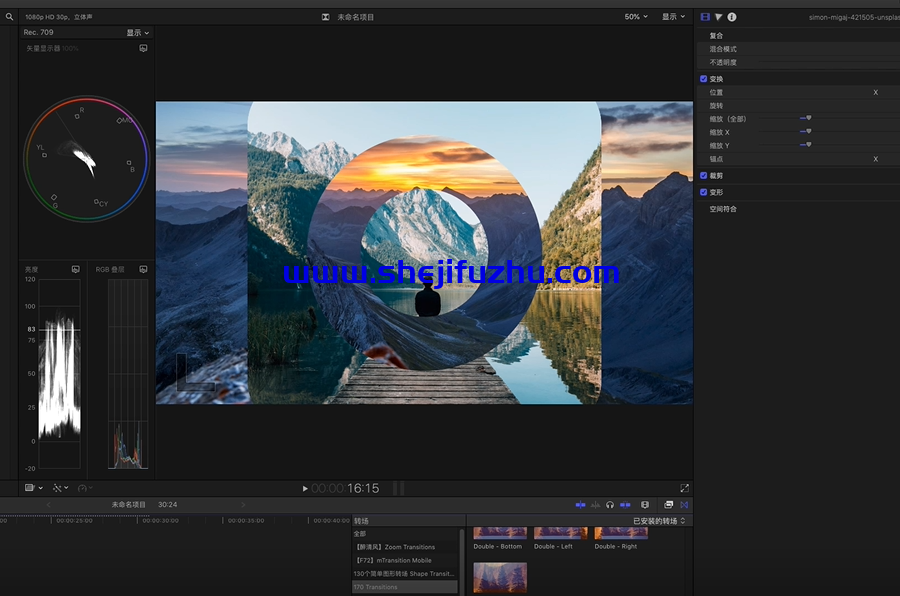Click the search magnifier icon
This screenshot has width=900, height=596.
(x=9, y=17)
